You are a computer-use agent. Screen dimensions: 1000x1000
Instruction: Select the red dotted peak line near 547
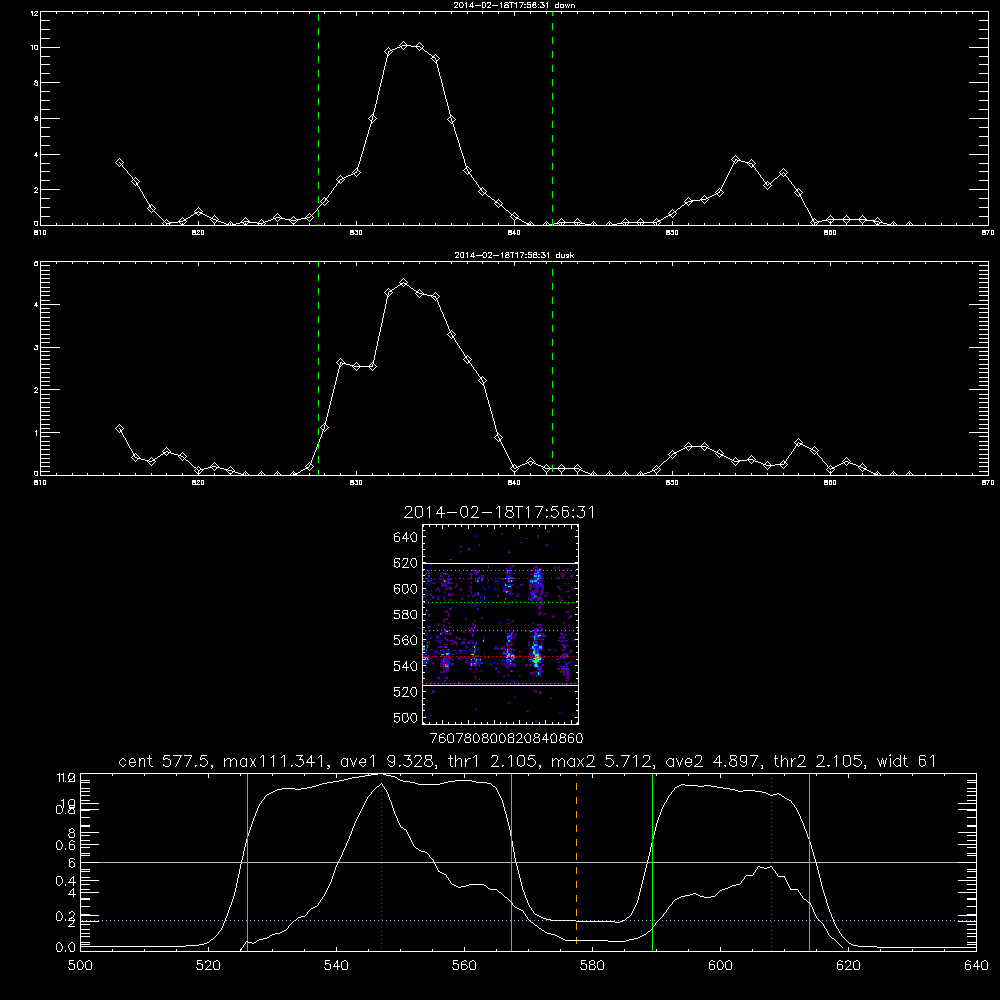click(381, 861)
